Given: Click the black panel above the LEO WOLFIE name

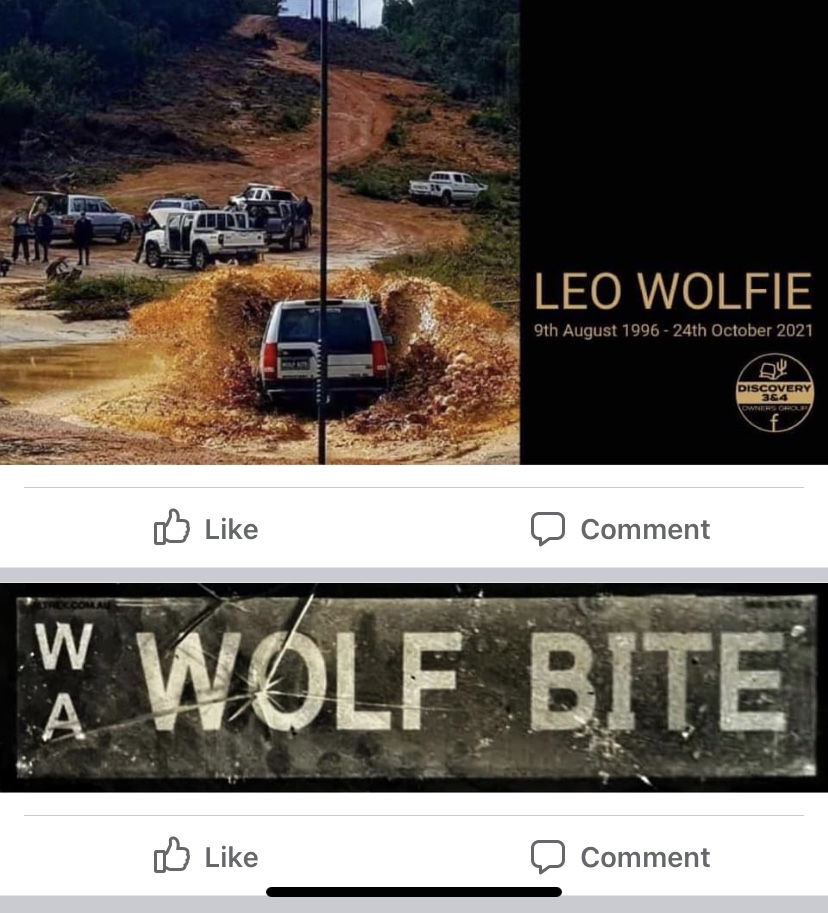Looking at the screenshot, I should pos(674,134).
